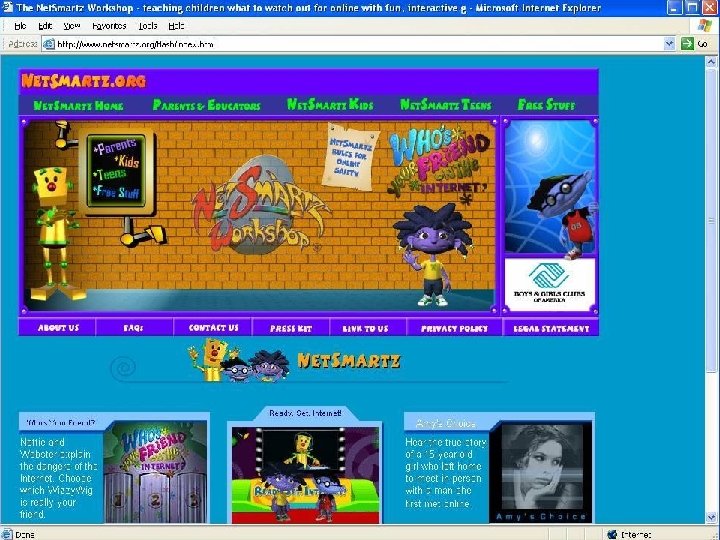Go to NetSmartz Home

click(x=78, y=106)
